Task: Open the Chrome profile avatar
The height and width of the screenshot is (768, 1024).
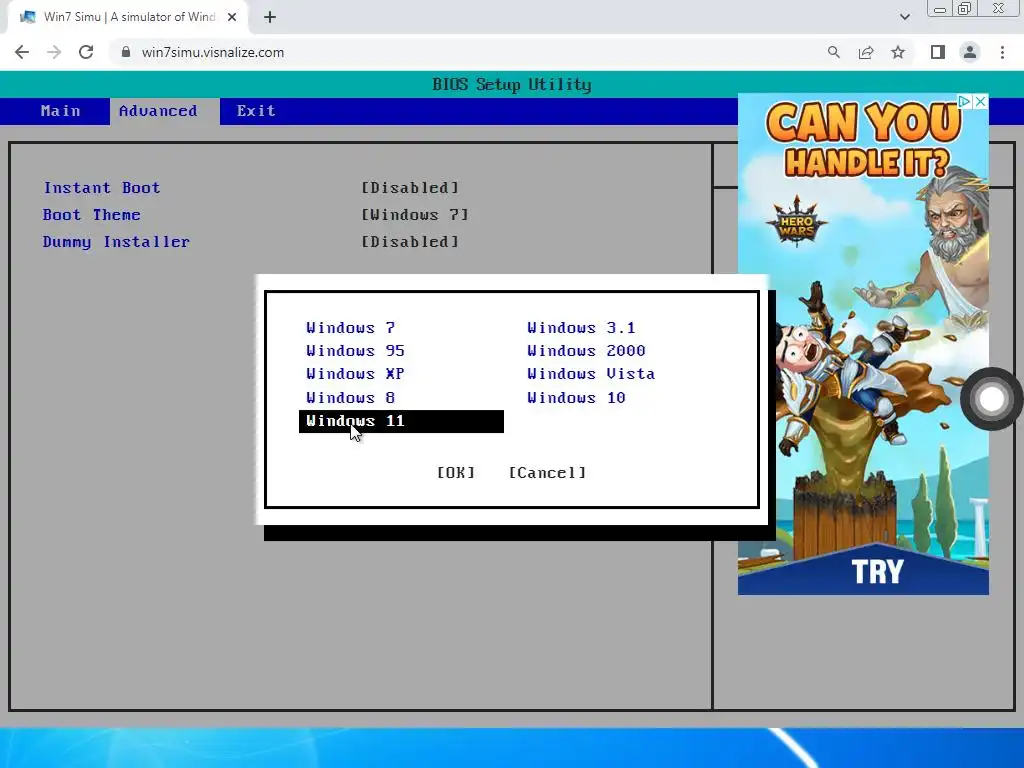Action: 970,52
